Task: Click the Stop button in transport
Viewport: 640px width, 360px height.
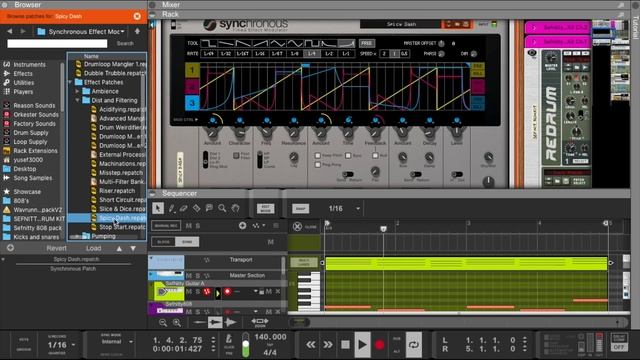Action: pos(345,345)
